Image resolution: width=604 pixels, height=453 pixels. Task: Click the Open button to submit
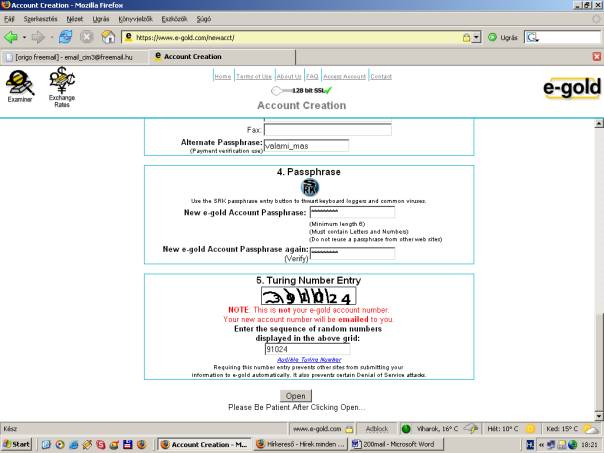click(x=295, y=396)
